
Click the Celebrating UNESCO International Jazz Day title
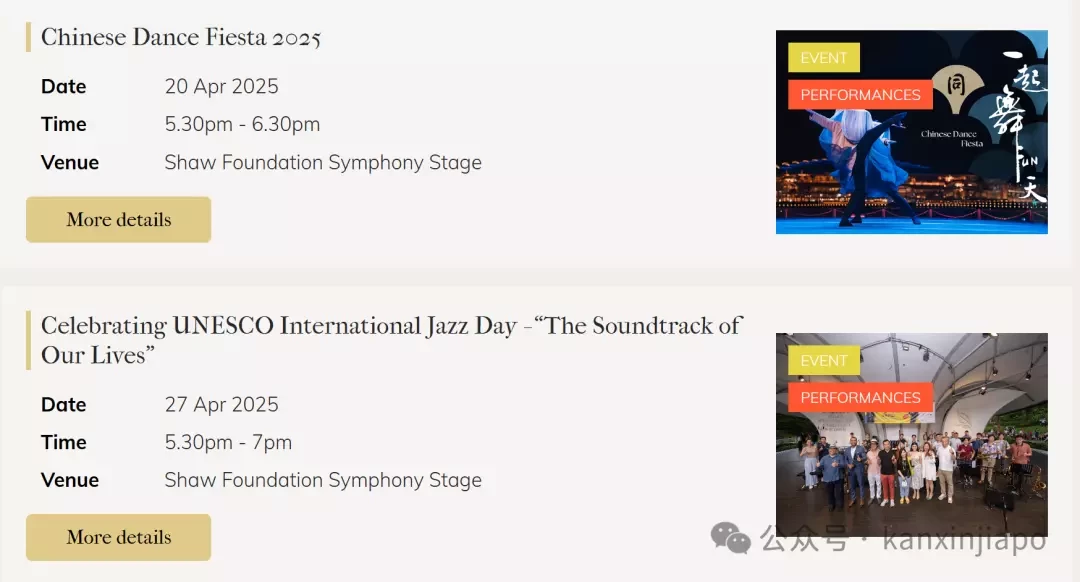pos(391,340)
